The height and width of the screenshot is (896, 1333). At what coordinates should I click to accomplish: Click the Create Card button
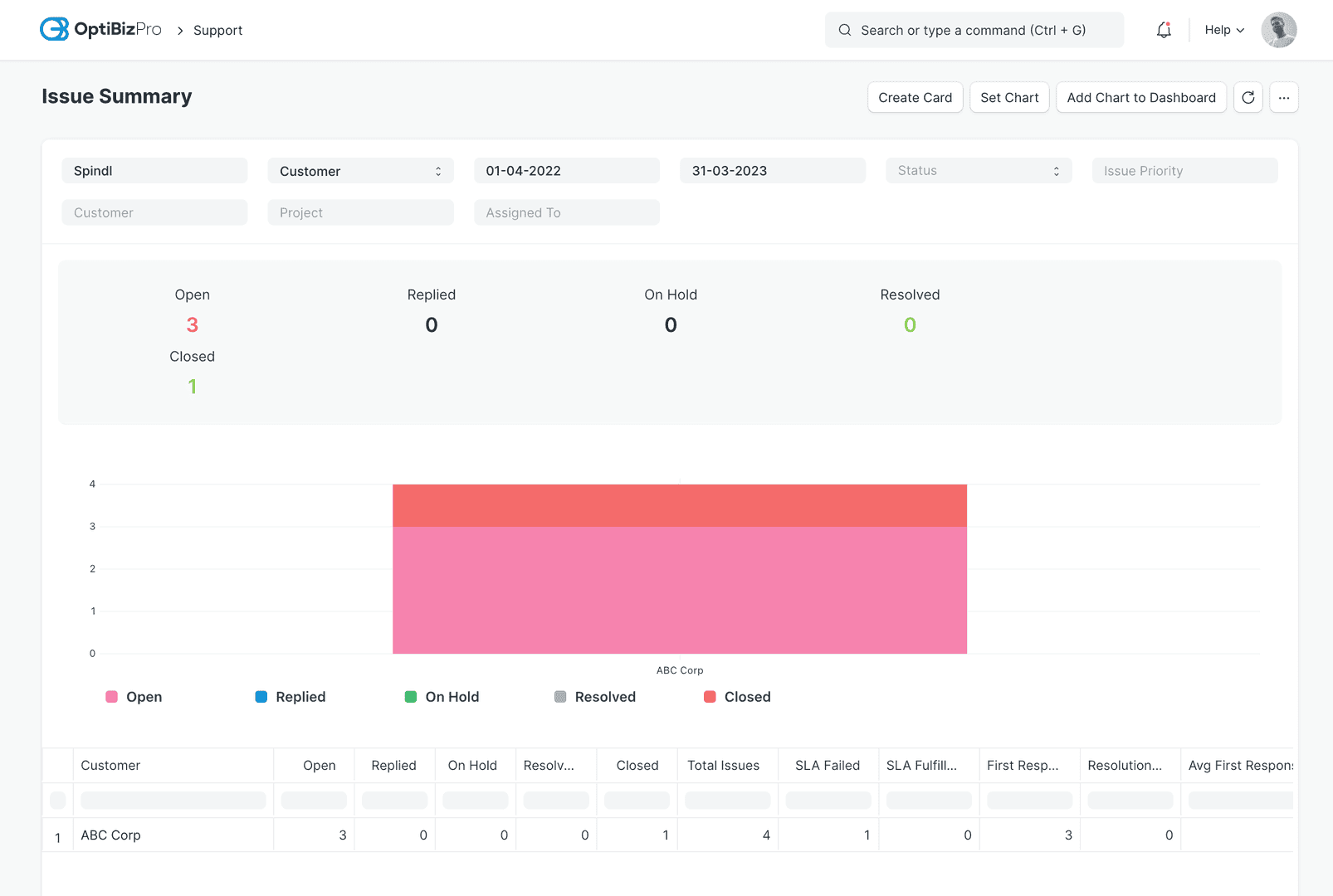coord(915,98)
